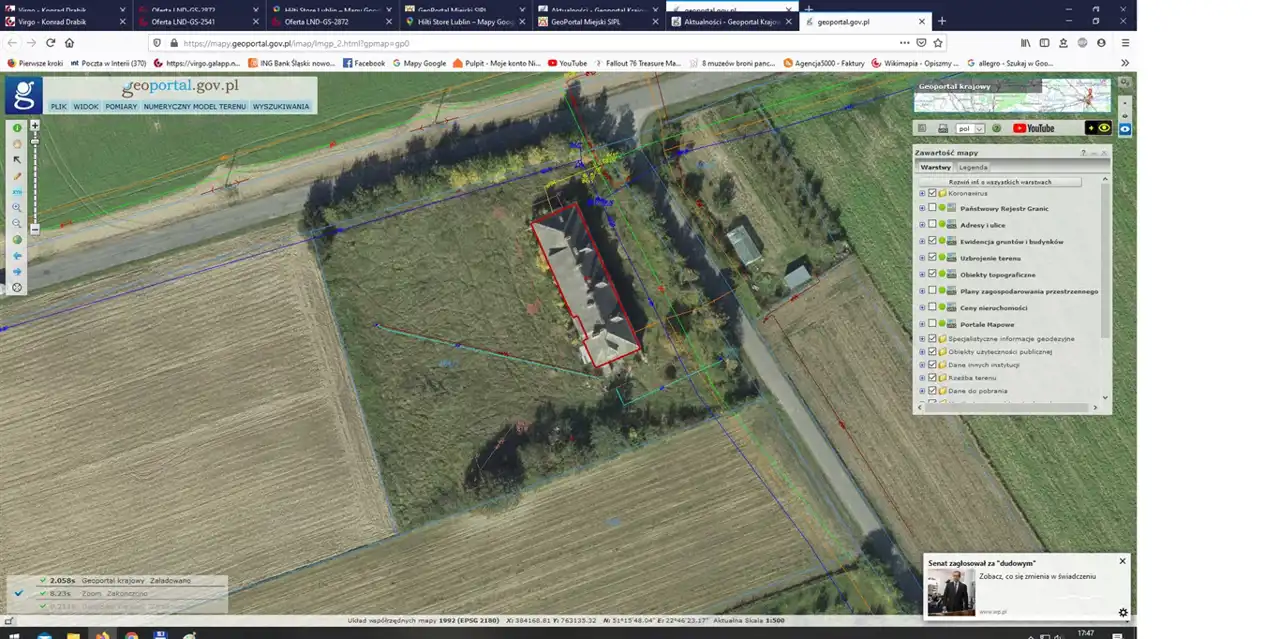Switch to the Legenda tab
1280x639 pixels.
[x=973, y=167]
